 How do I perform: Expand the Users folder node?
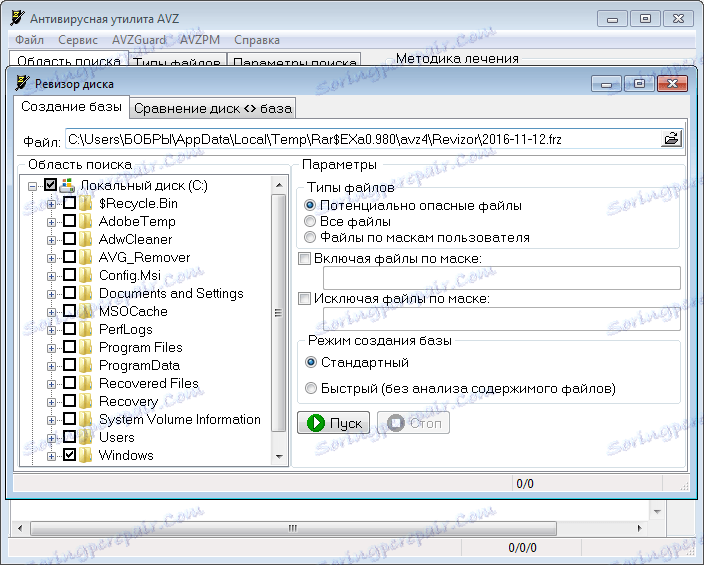[51, 438]
